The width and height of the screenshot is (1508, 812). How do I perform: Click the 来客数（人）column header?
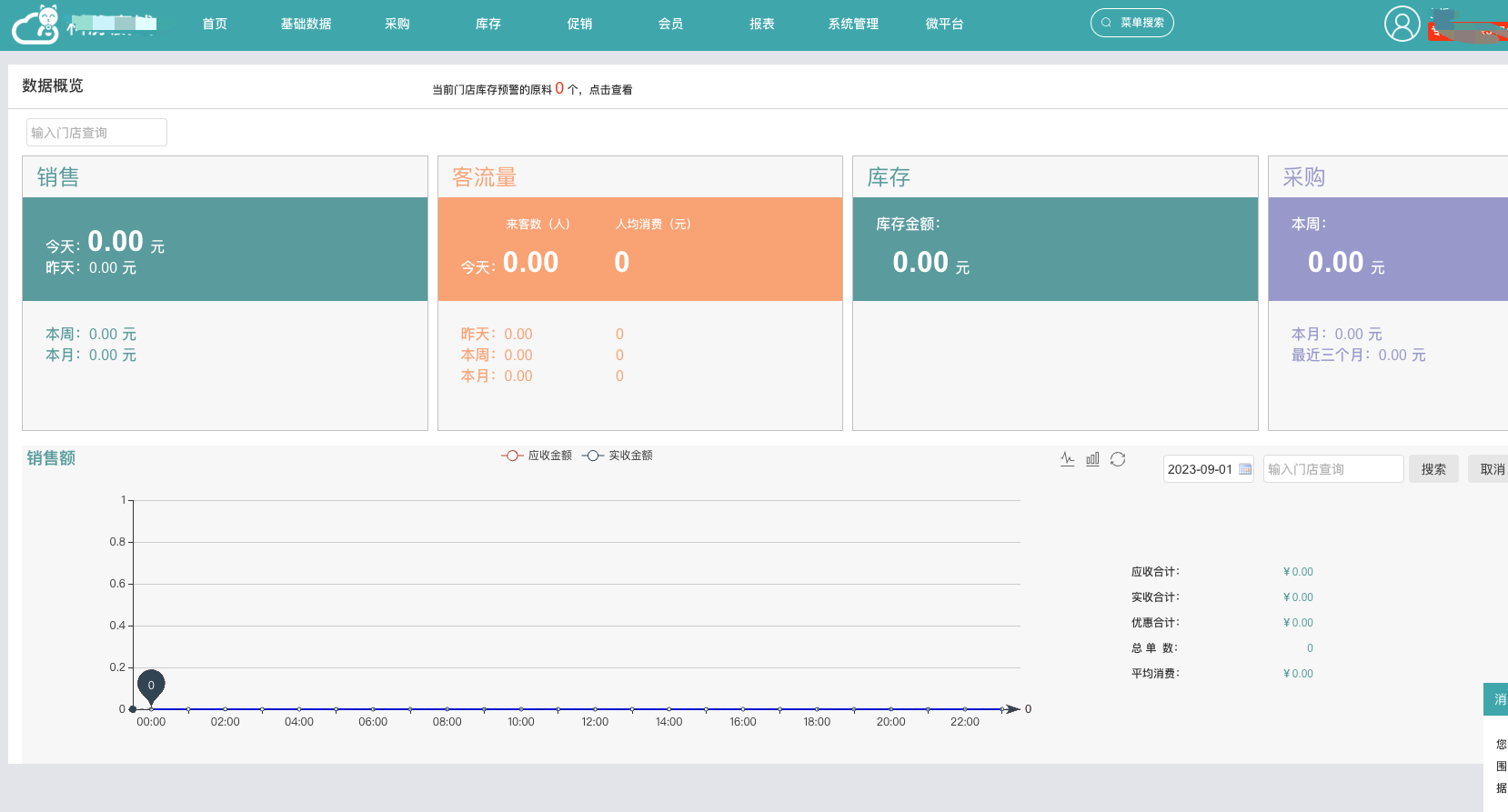pos(538,224)
